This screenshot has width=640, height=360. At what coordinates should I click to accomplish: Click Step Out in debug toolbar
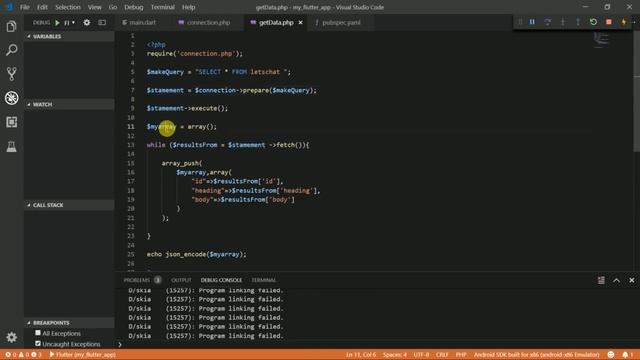(x=578, y=22)
